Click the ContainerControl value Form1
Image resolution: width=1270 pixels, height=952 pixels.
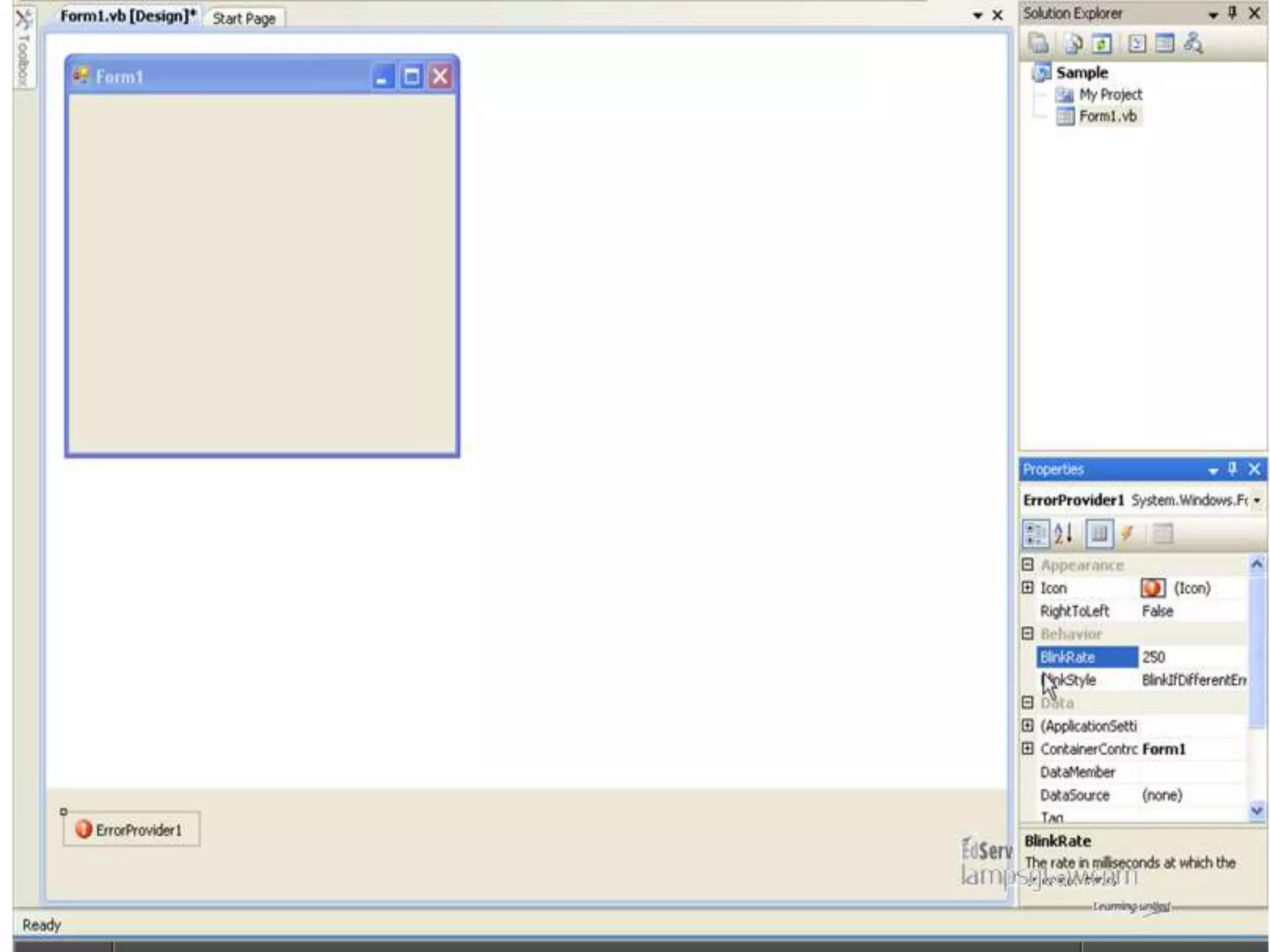point(1193,749)
